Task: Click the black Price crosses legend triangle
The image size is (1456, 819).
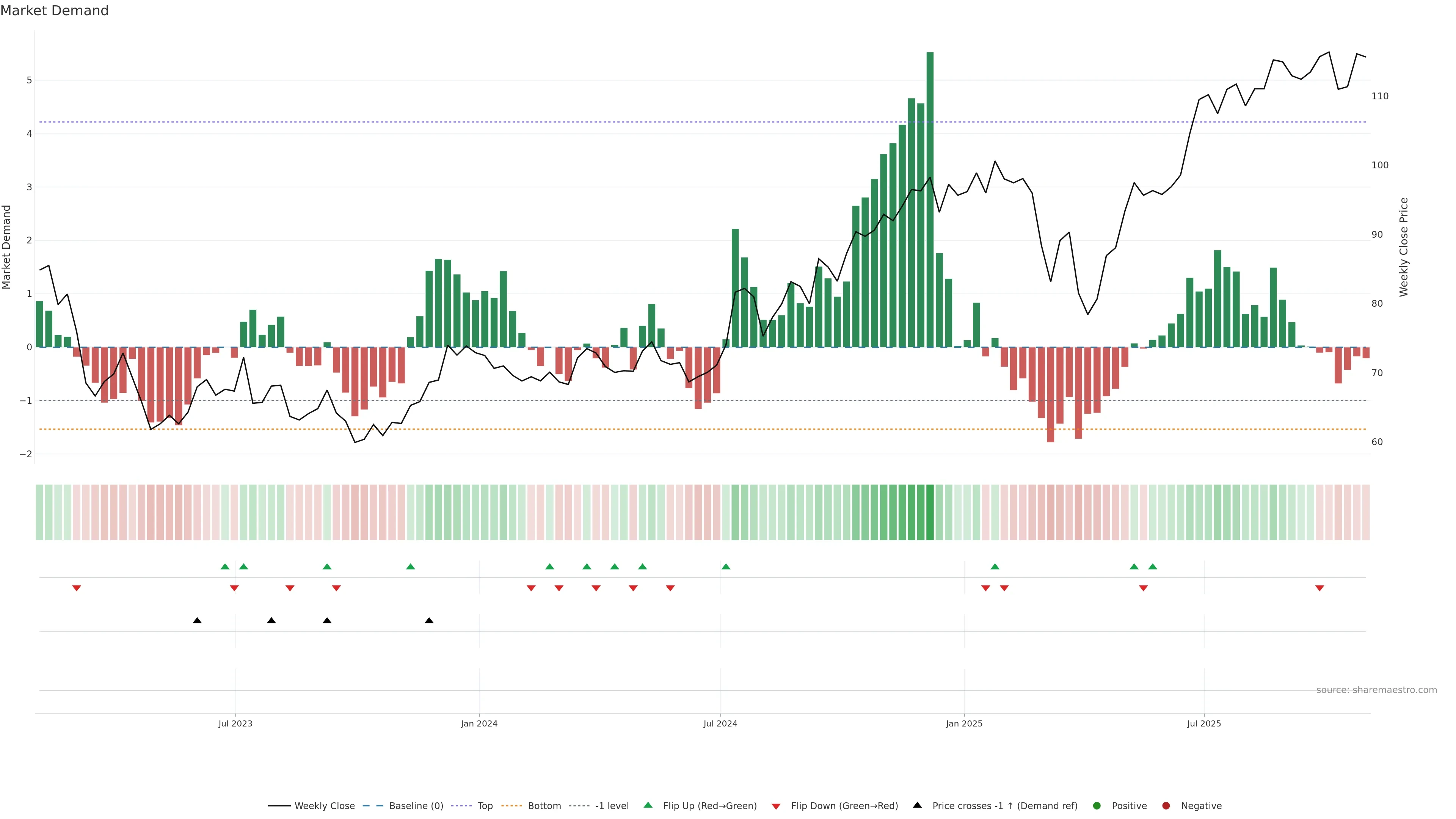Action: point(917,805)
